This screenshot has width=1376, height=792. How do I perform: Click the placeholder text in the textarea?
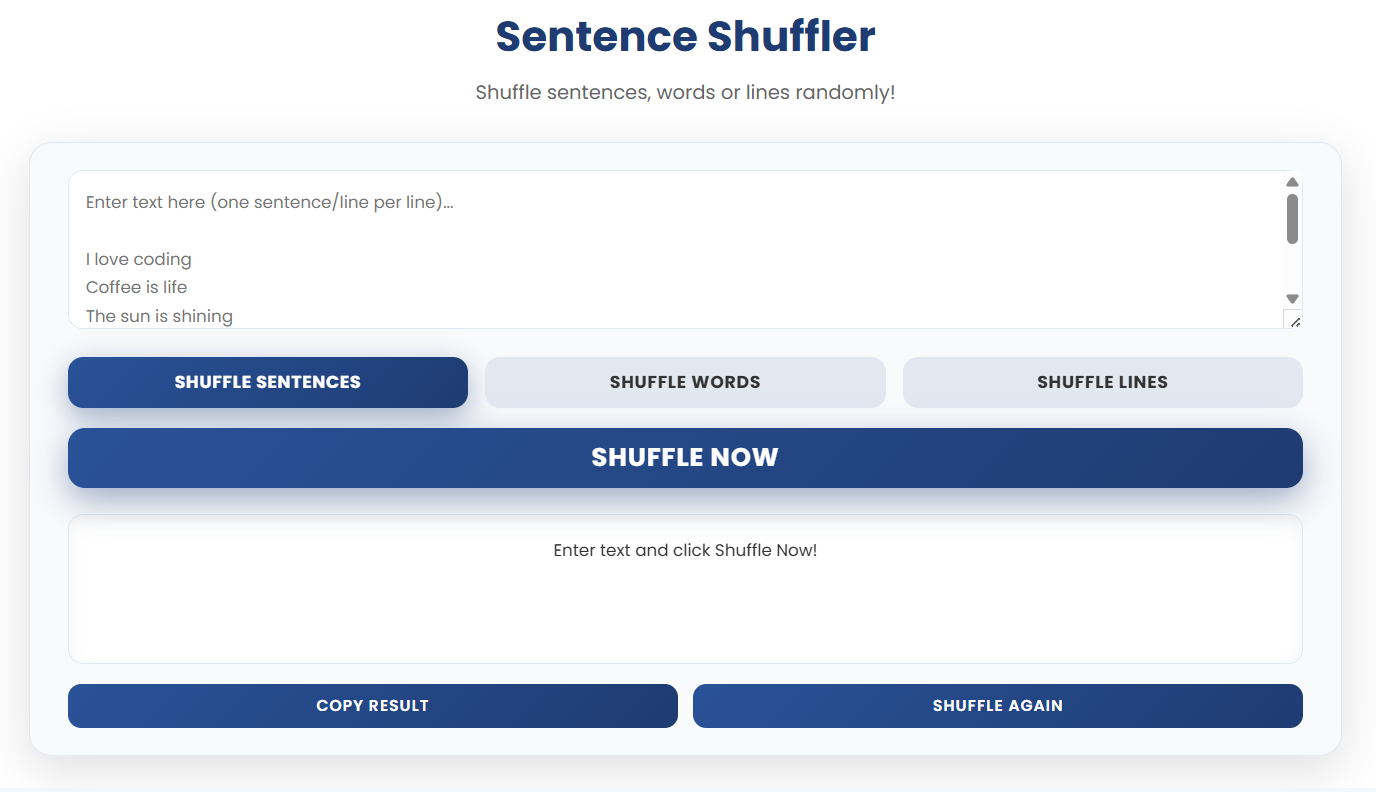tap(269, 201)
